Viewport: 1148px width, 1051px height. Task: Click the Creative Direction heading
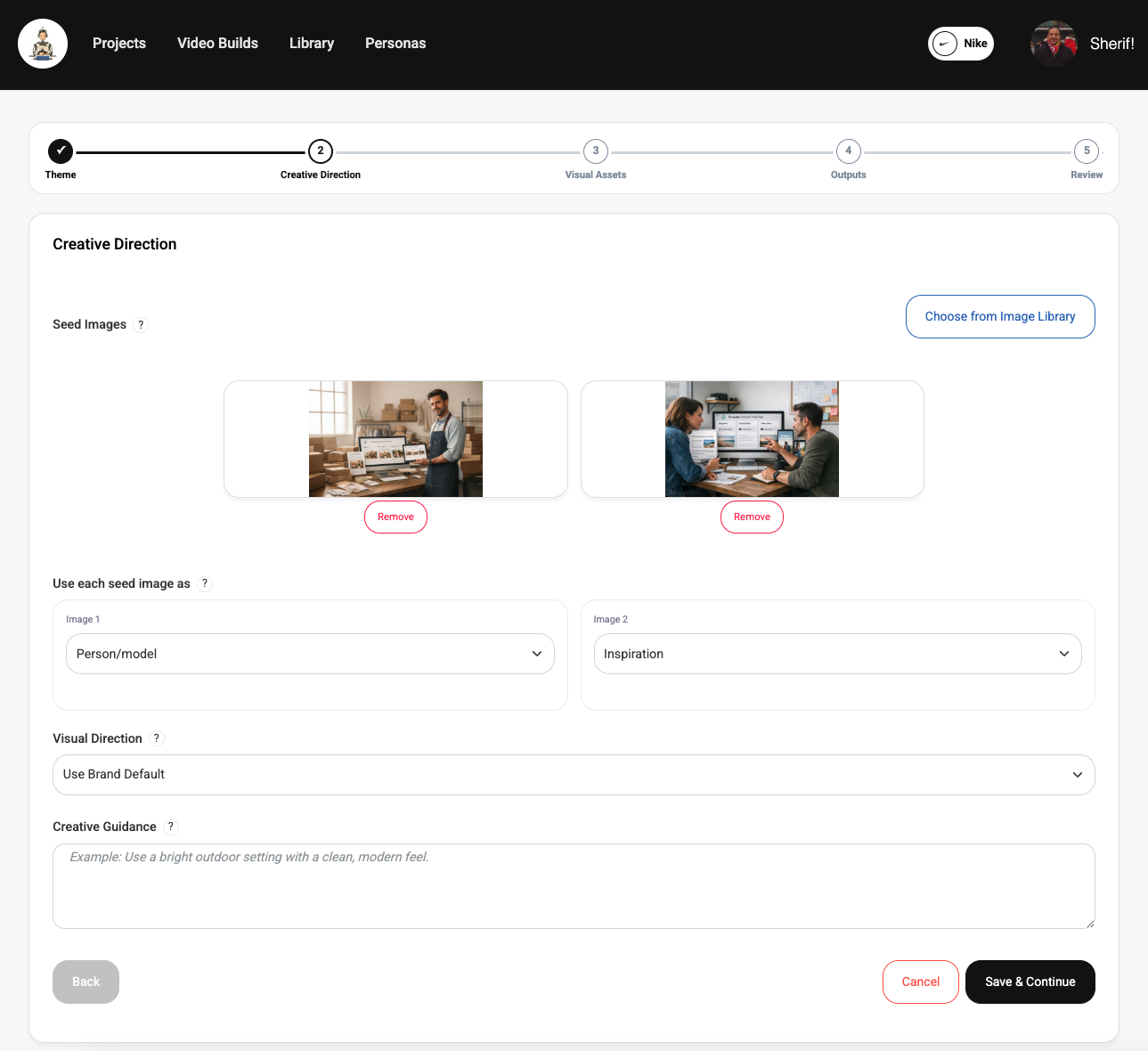pos(115,244)
